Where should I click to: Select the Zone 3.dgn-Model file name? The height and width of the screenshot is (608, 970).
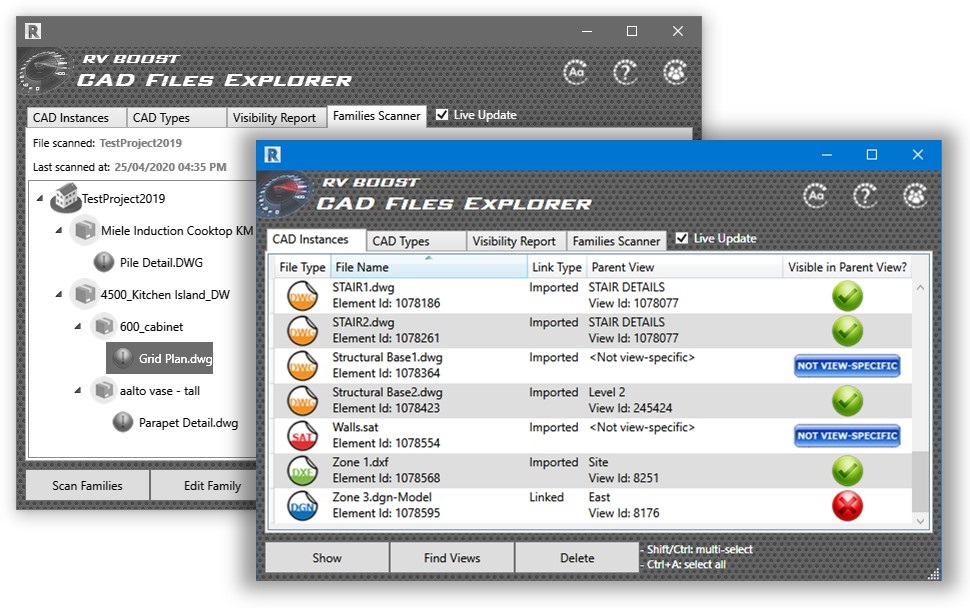tap(382, 497)
